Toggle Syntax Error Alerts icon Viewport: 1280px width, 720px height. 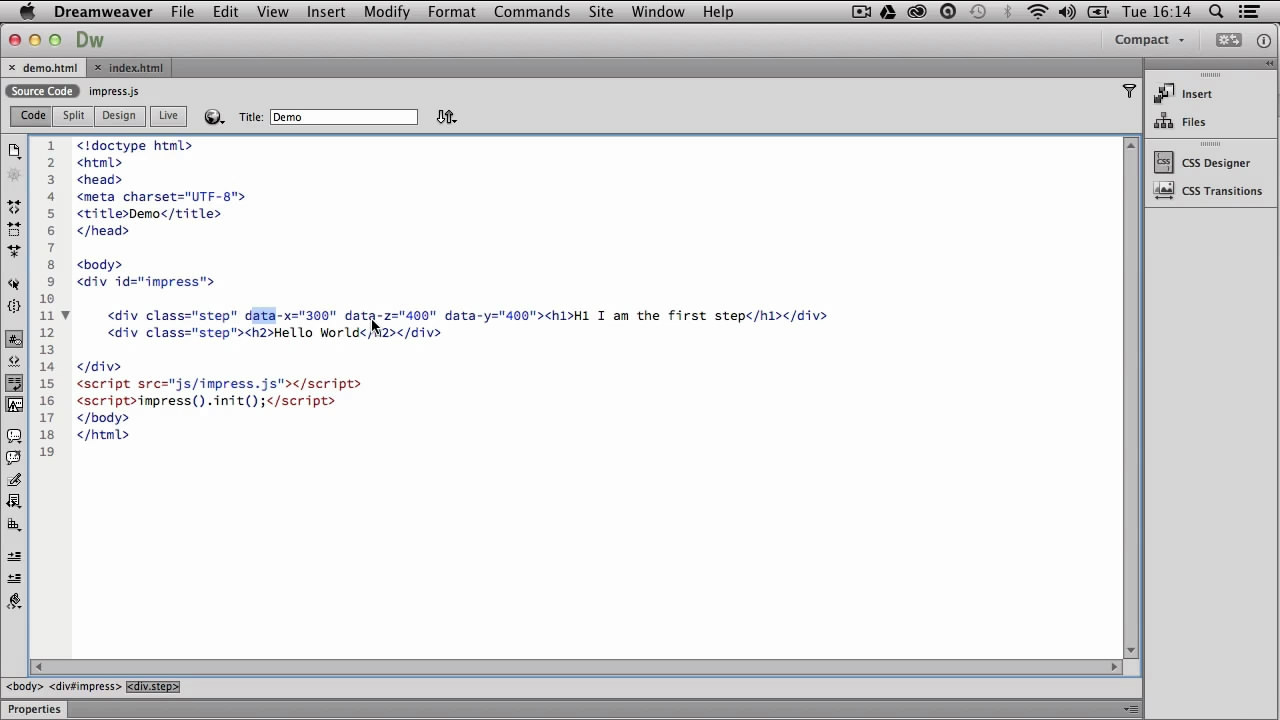14,405
